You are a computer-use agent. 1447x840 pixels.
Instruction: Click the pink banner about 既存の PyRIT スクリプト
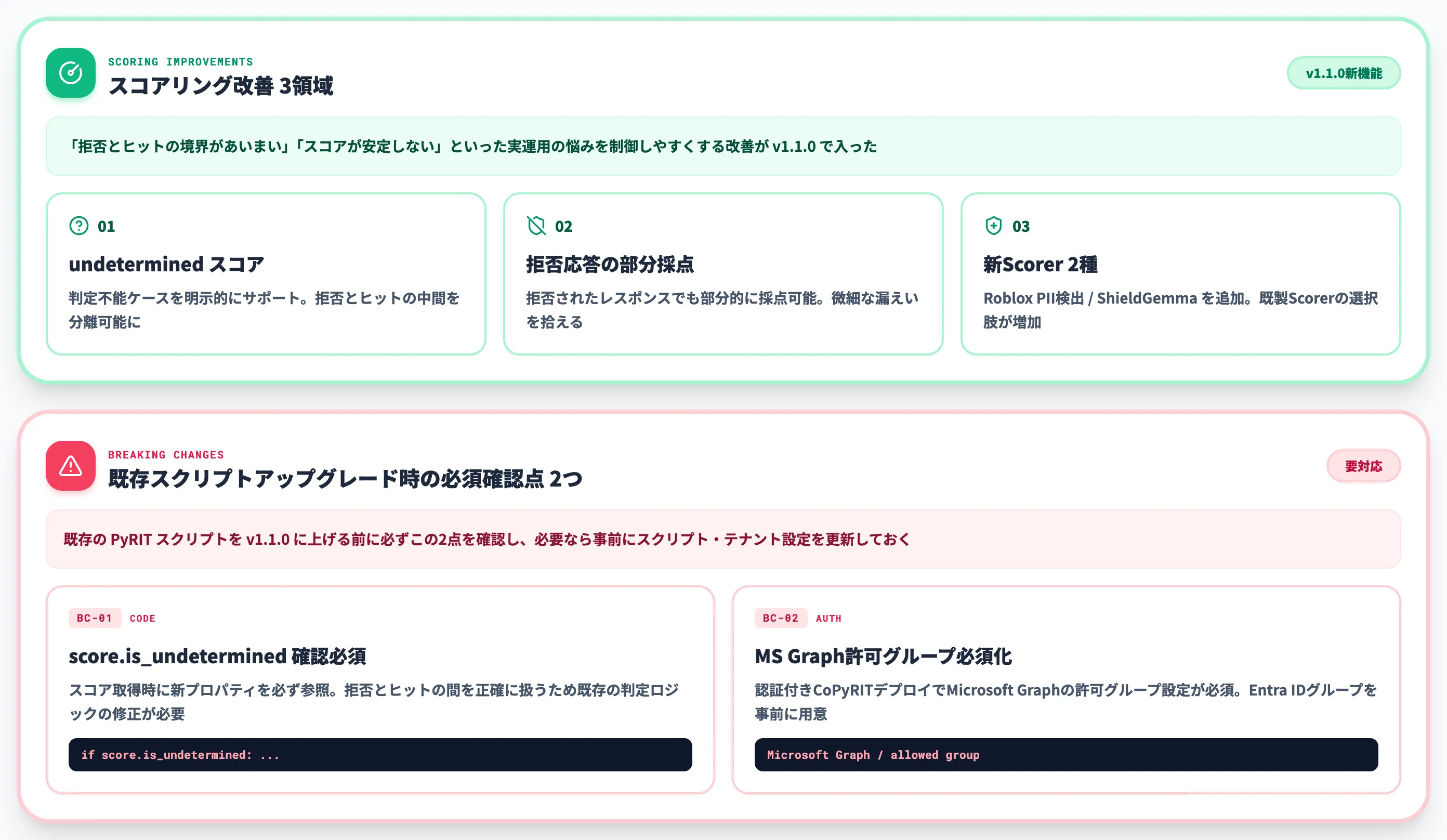(723, 539)
